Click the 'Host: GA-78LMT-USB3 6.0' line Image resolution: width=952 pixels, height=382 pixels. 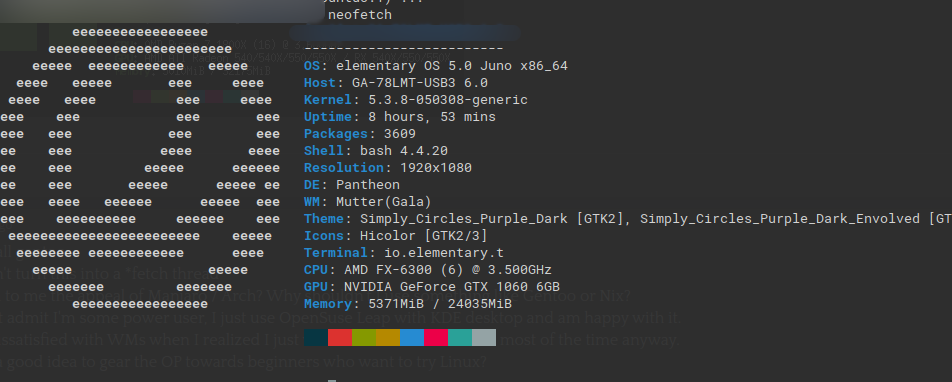[x=396, y=83]
